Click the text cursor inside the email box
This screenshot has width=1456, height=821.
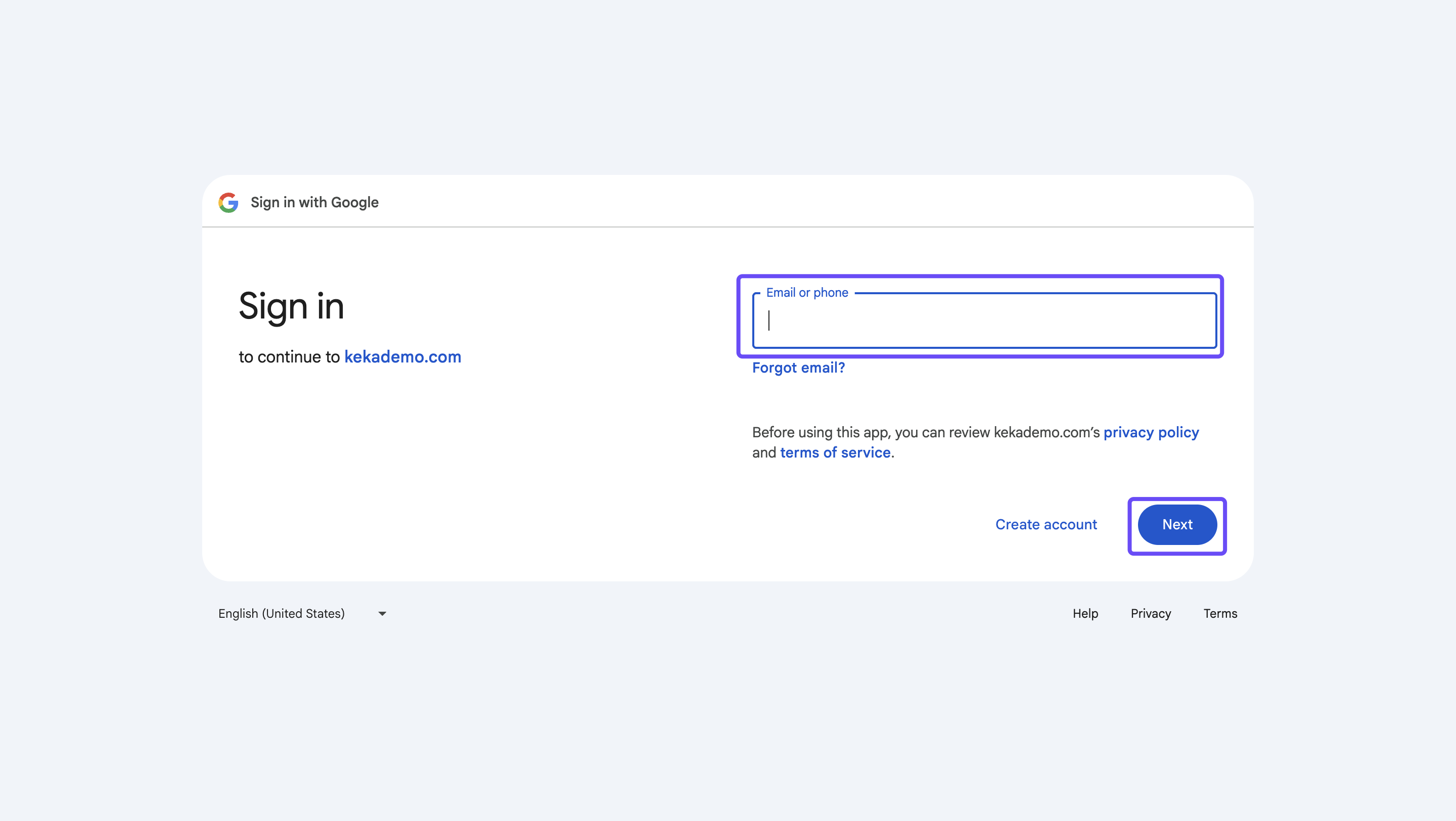click(x=769, y=321)
